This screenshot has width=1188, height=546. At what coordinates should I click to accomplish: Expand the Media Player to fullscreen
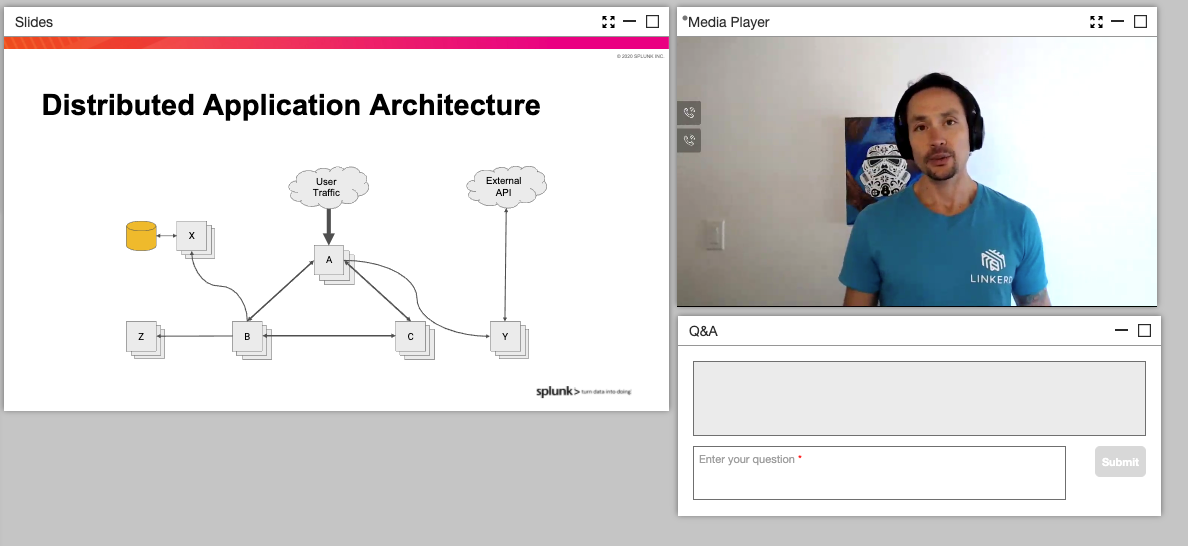click(x=1096, y=22)
